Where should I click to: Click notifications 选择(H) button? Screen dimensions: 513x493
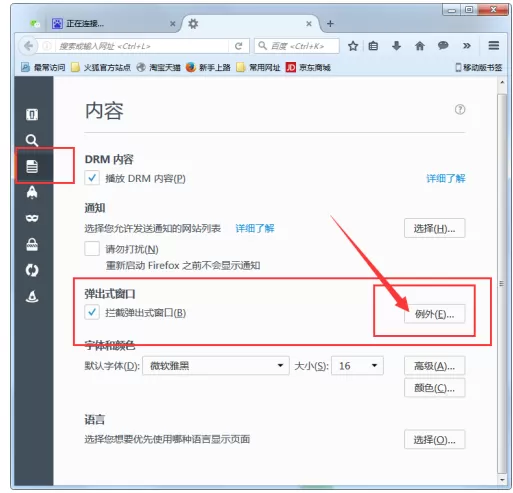pyautogui.click(x=434, y=228)
